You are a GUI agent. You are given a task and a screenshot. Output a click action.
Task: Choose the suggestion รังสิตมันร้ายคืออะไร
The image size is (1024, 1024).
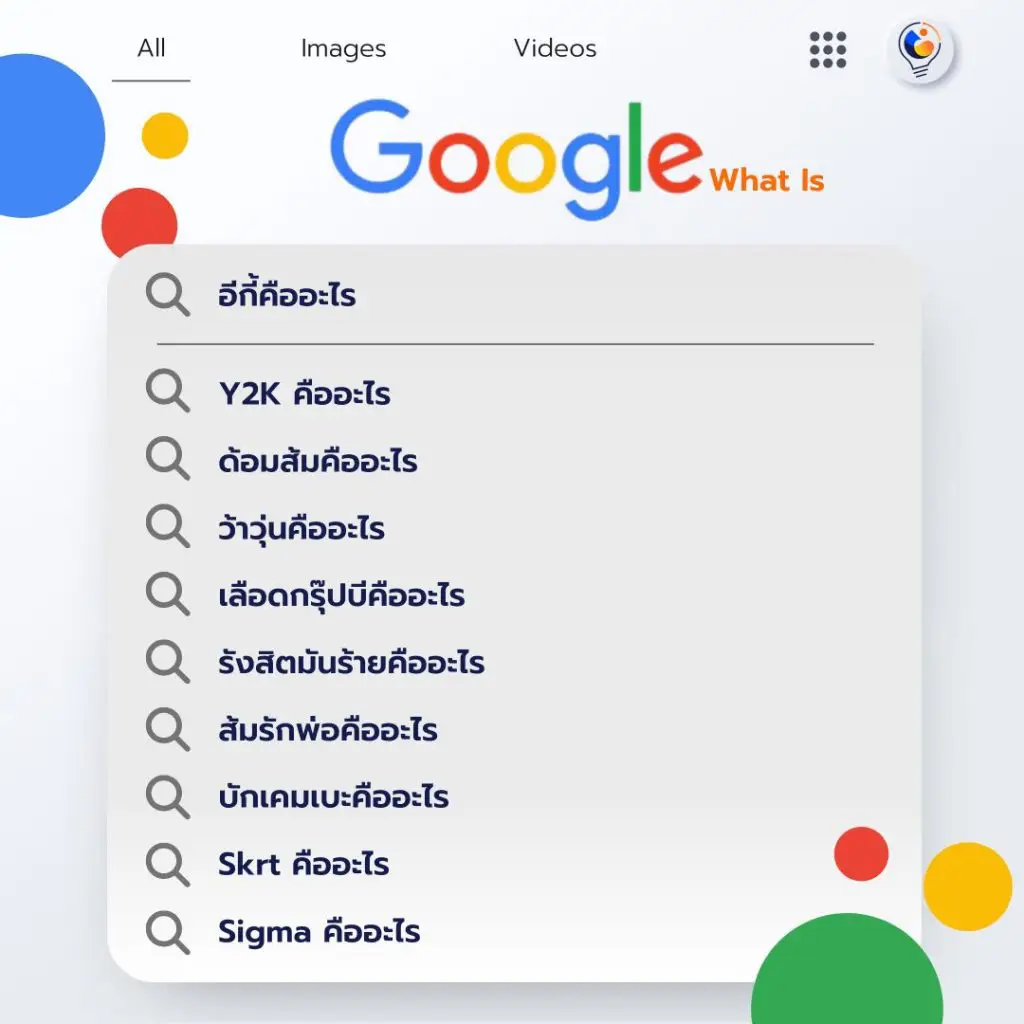pos(351,663)
